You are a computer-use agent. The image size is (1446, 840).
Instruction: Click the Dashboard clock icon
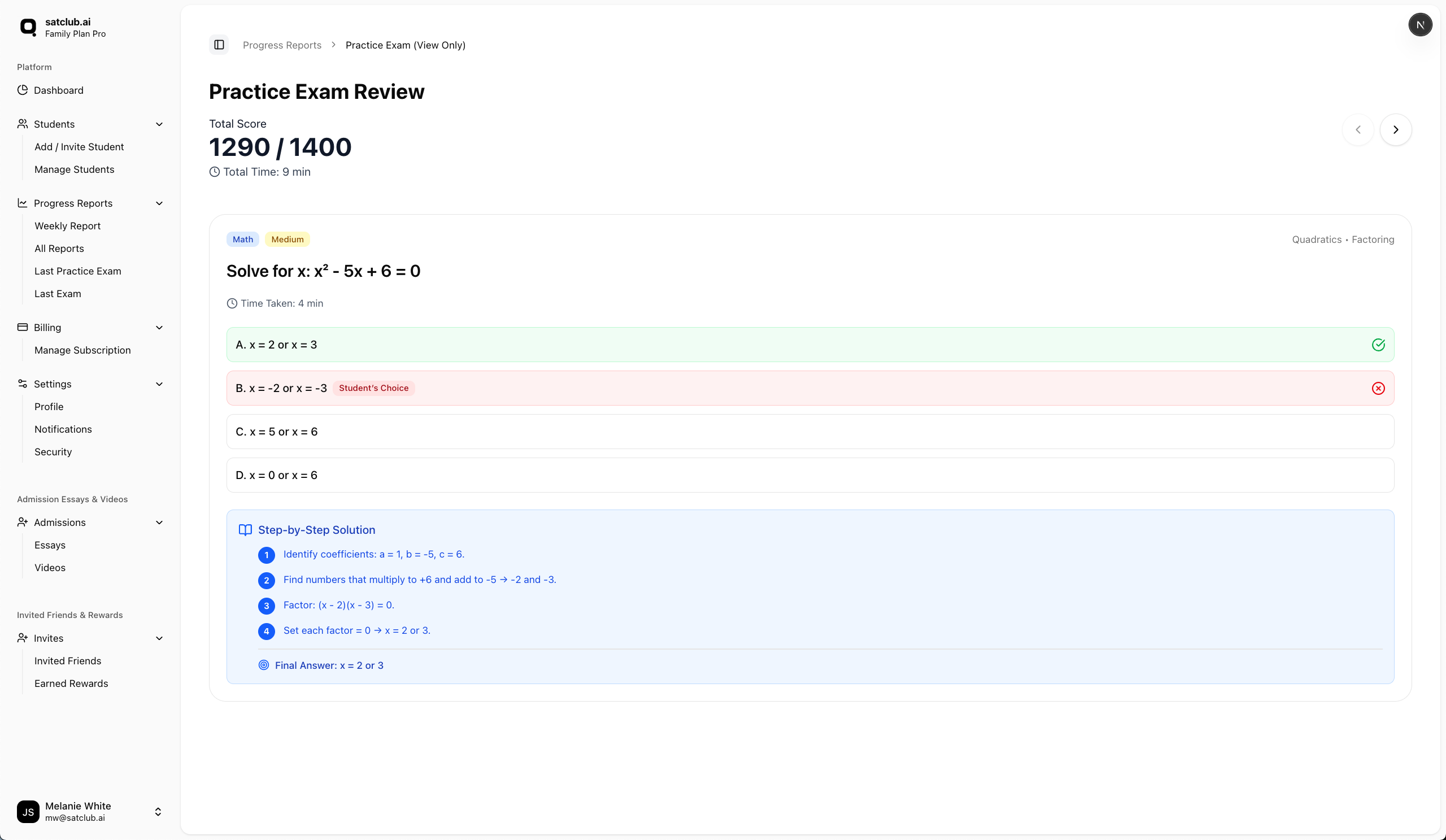coord(23,90)
